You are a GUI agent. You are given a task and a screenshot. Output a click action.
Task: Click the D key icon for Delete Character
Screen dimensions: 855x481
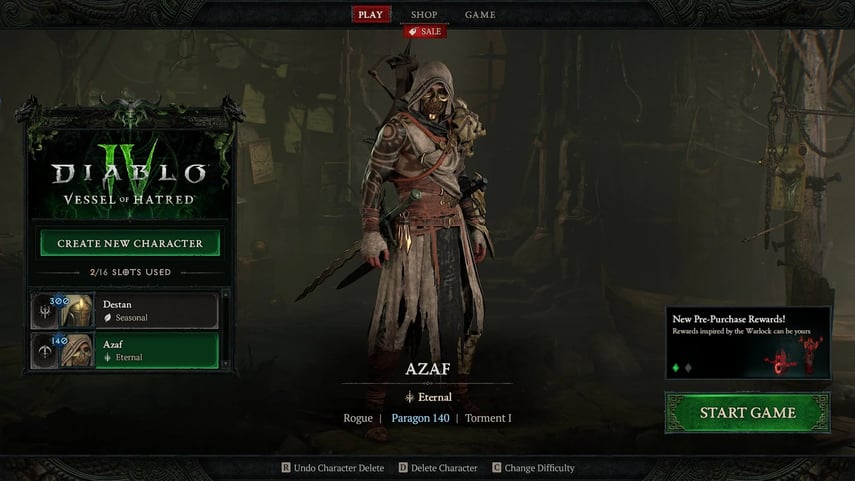[403, 467]
